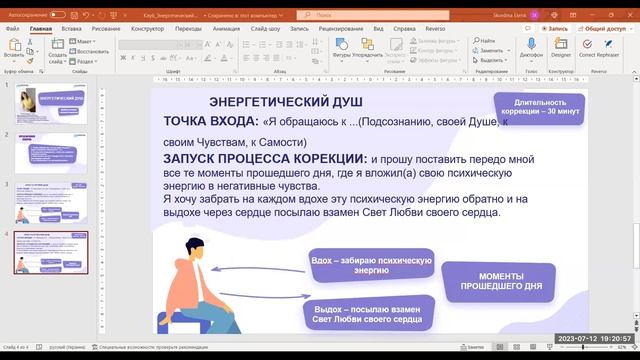Expand the Создать слайд dropdown arrow
Viewport: 640px width, 360px height.
(65, 62)
